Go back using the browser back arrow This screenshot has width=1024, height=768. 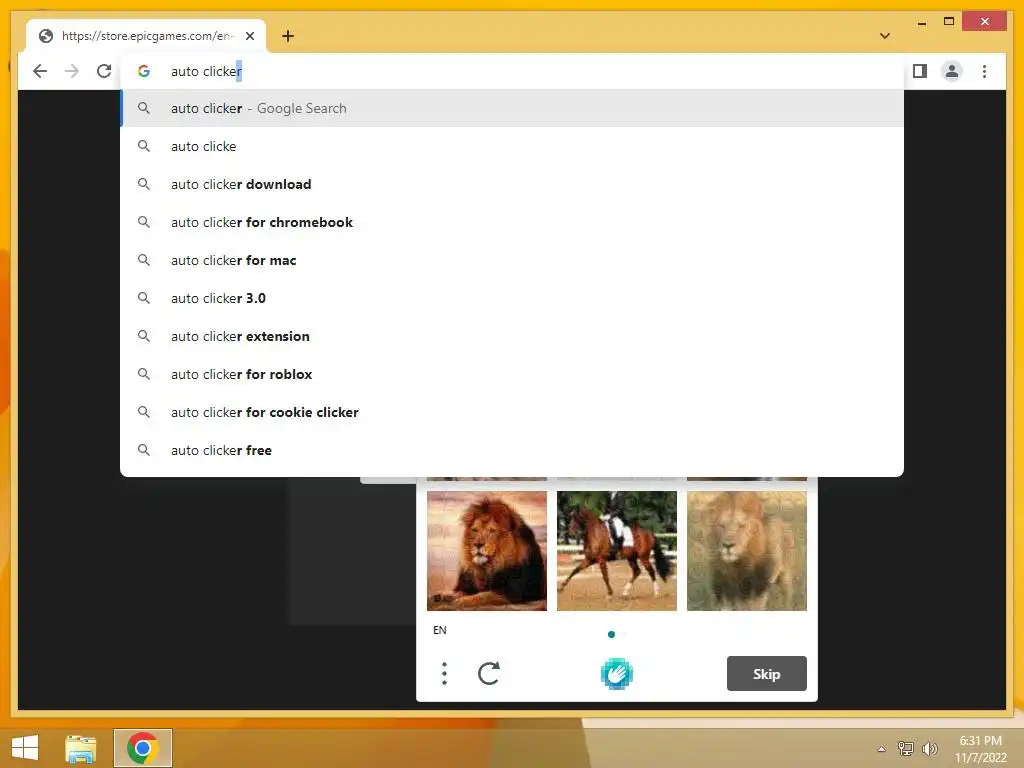(40, 71)
